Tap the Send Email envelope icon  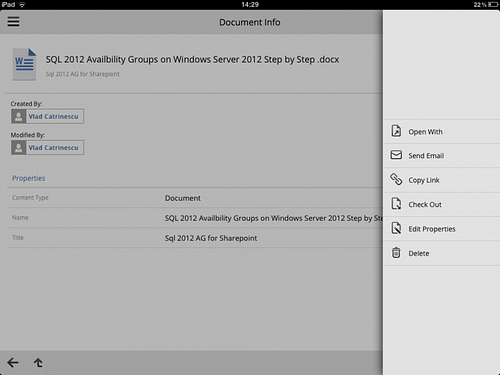(x=396, y=155)
